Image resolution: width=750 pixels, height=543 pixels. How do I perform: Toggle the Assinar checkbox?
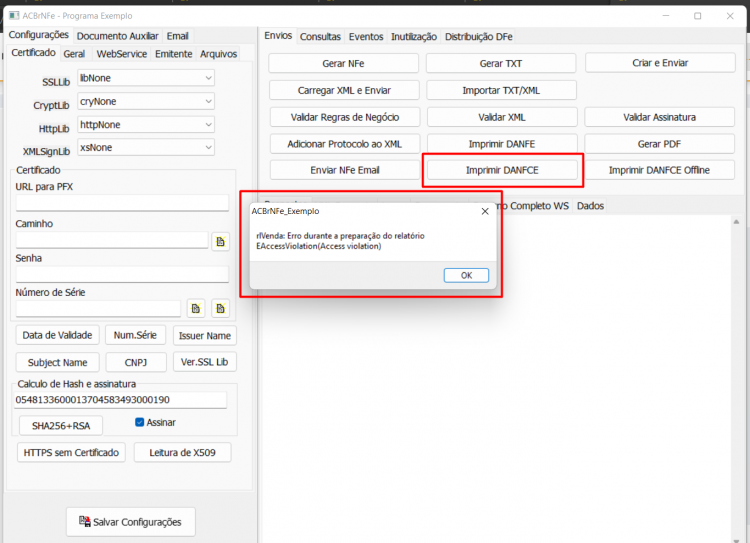point(140,422)
